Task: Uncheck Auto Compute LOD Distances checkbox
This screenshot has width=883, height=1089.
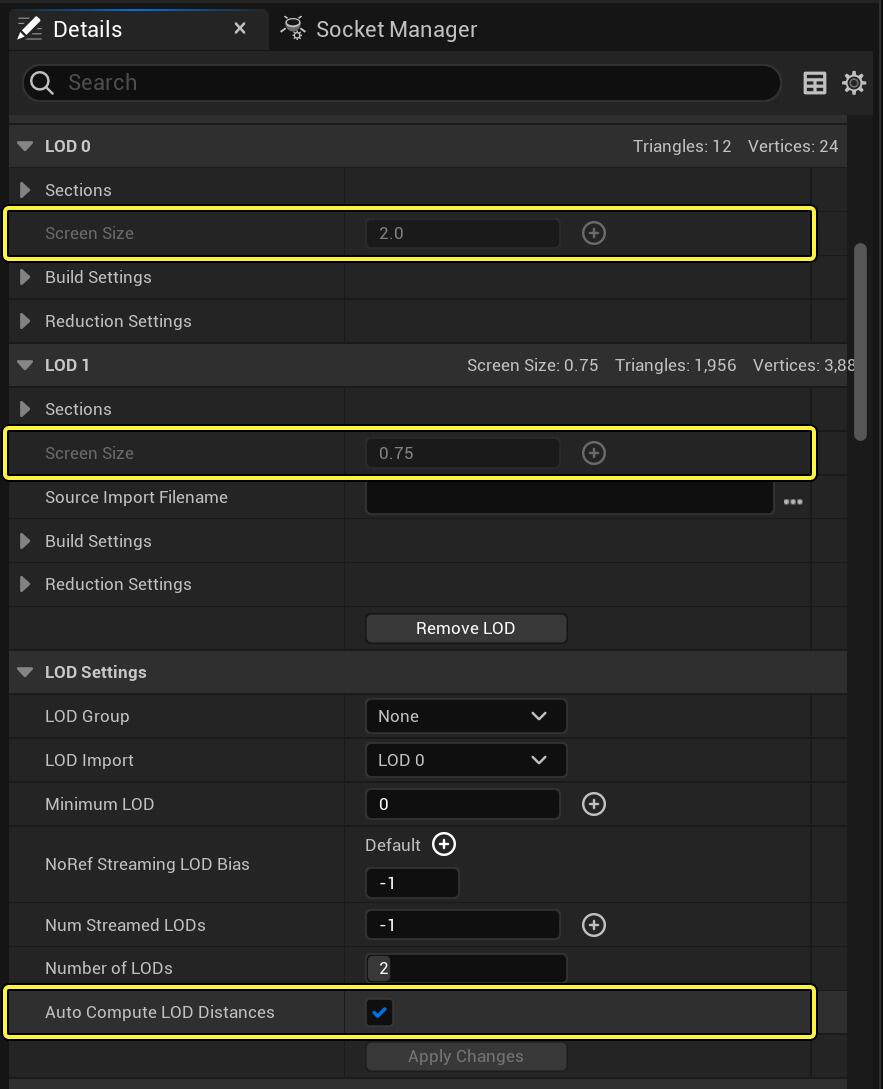Action: point(380,1012)
